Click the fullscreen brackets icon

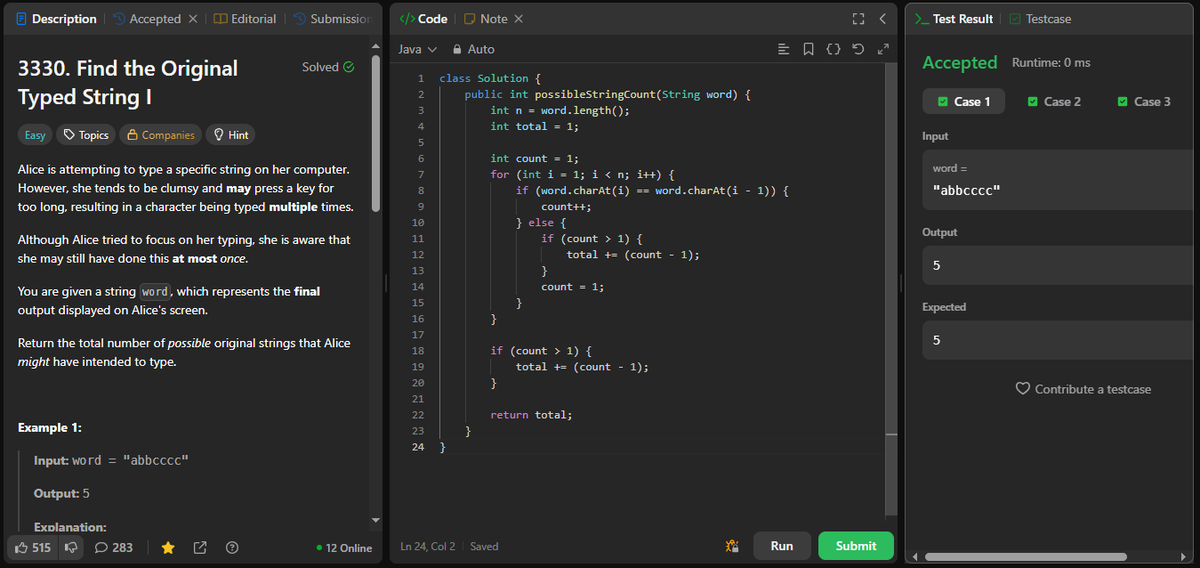[x=857, y=19]
